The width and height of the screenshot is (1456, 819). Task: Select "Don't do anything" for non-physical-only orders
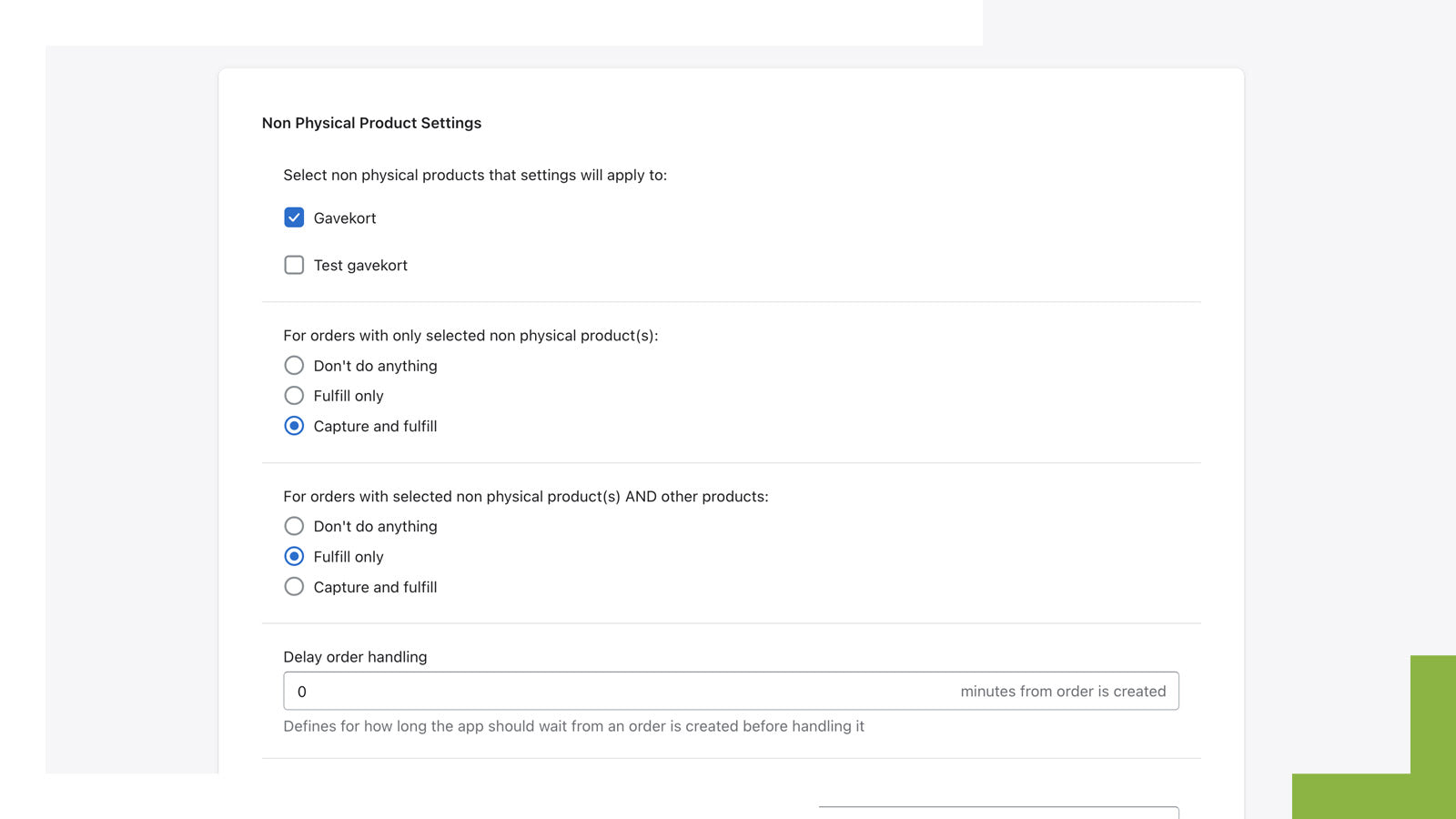pyautogui.click(x=294, y=365)
